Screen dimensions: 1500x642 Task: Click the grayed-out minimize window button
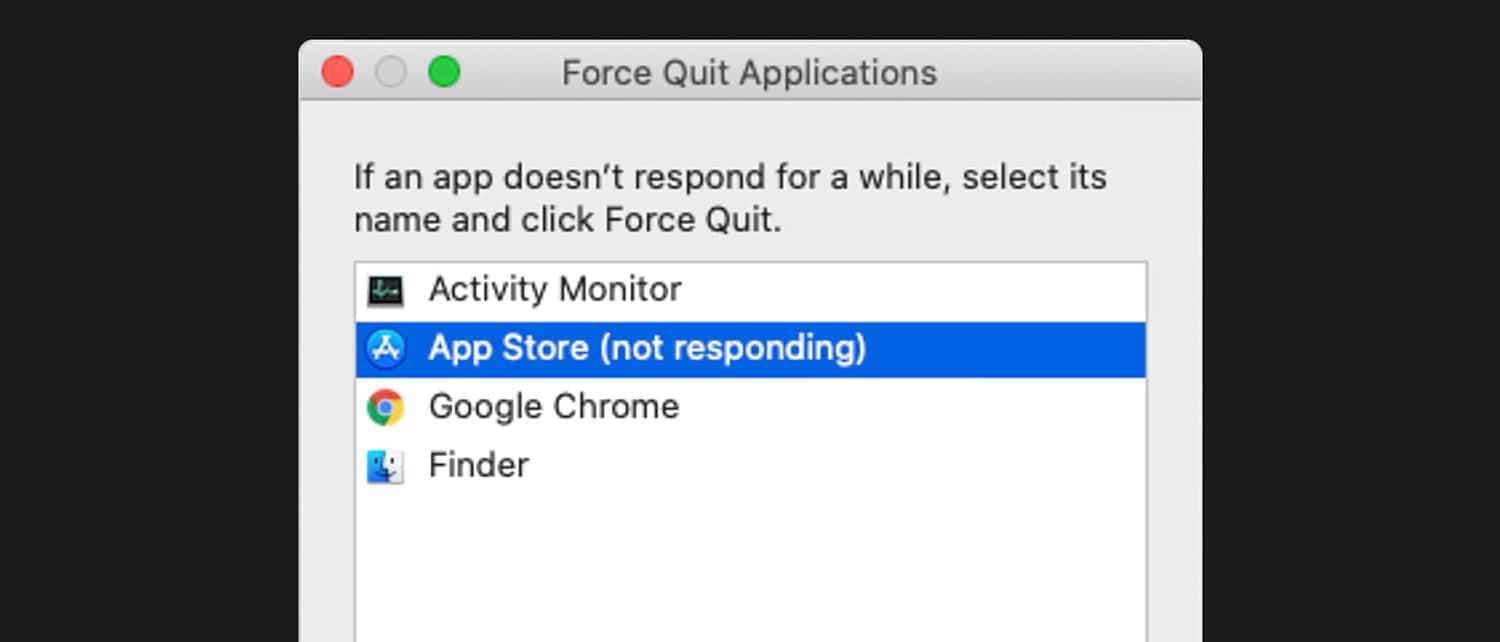(x=391, y=72)
